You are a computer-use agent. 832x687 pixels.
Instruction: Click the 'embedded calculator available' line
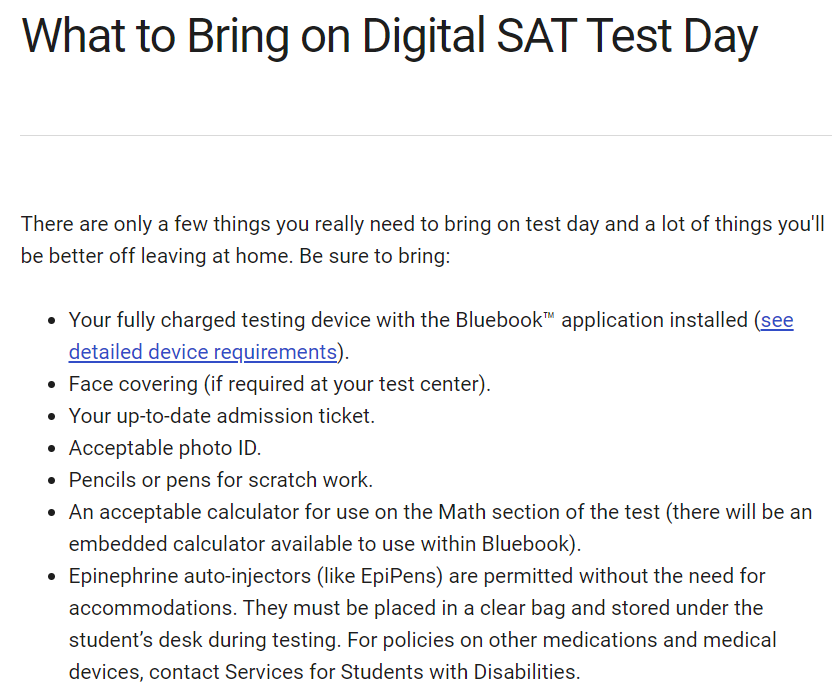(x=325, y=544)
